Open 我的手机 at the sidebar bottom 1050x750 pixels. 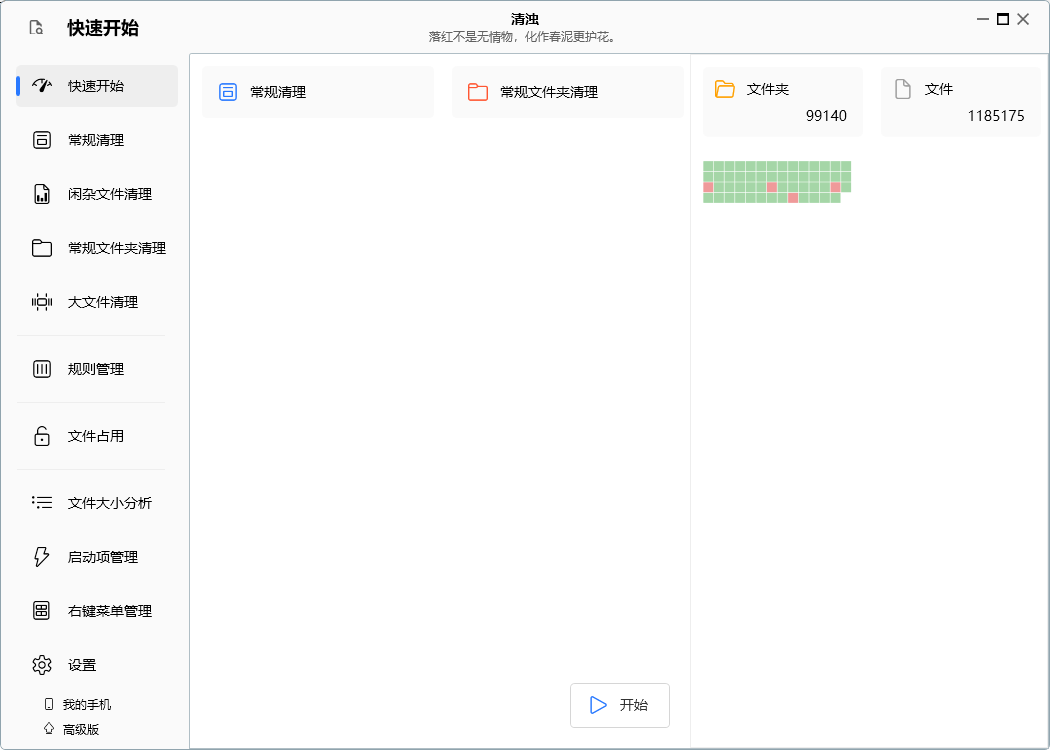coord(75,704)
